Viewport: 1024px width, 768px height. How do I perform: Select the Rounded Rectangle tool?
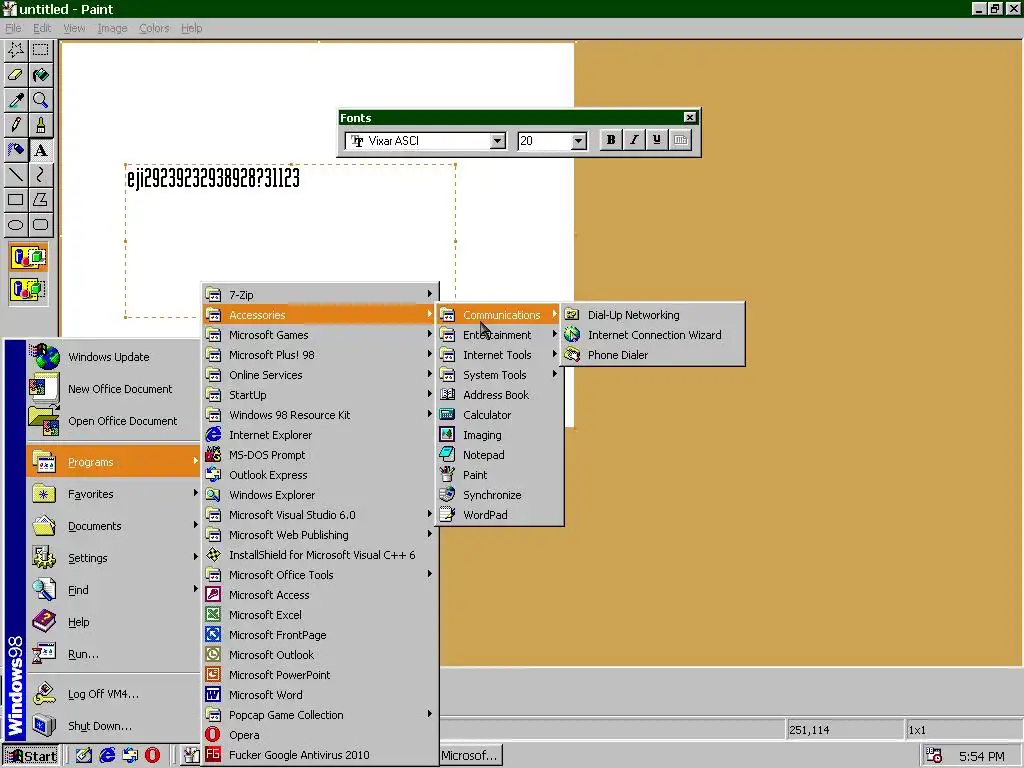coord(40,225)
